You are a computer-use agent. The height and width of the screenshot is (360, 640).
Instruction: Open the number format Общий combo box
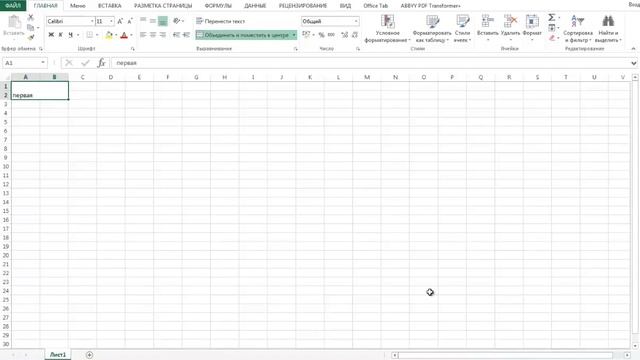pos(330,21)
